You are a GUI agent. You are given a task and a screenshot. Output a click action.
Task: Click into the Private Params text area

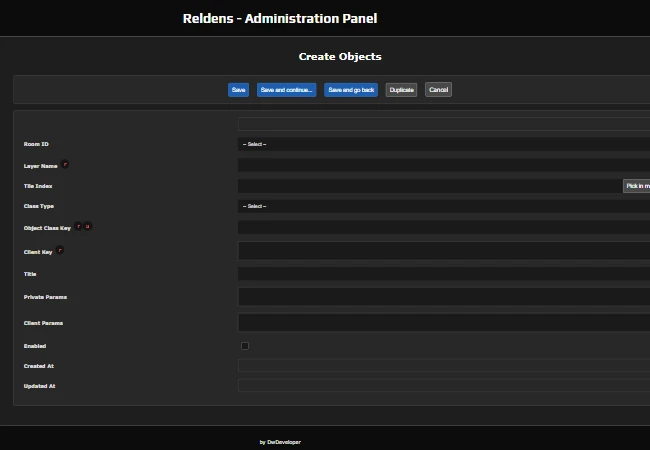444,297
